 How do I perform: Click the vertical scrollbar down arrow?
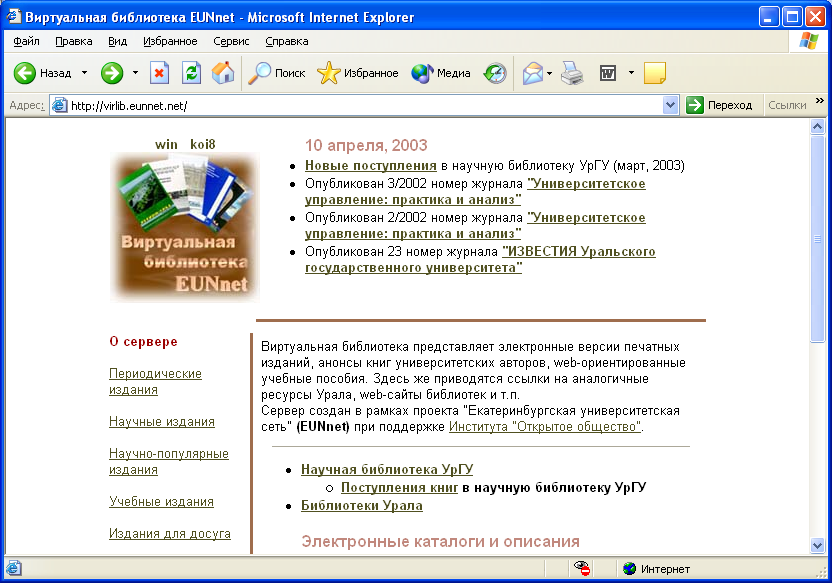pyautogui.click(x=817, y=545)
